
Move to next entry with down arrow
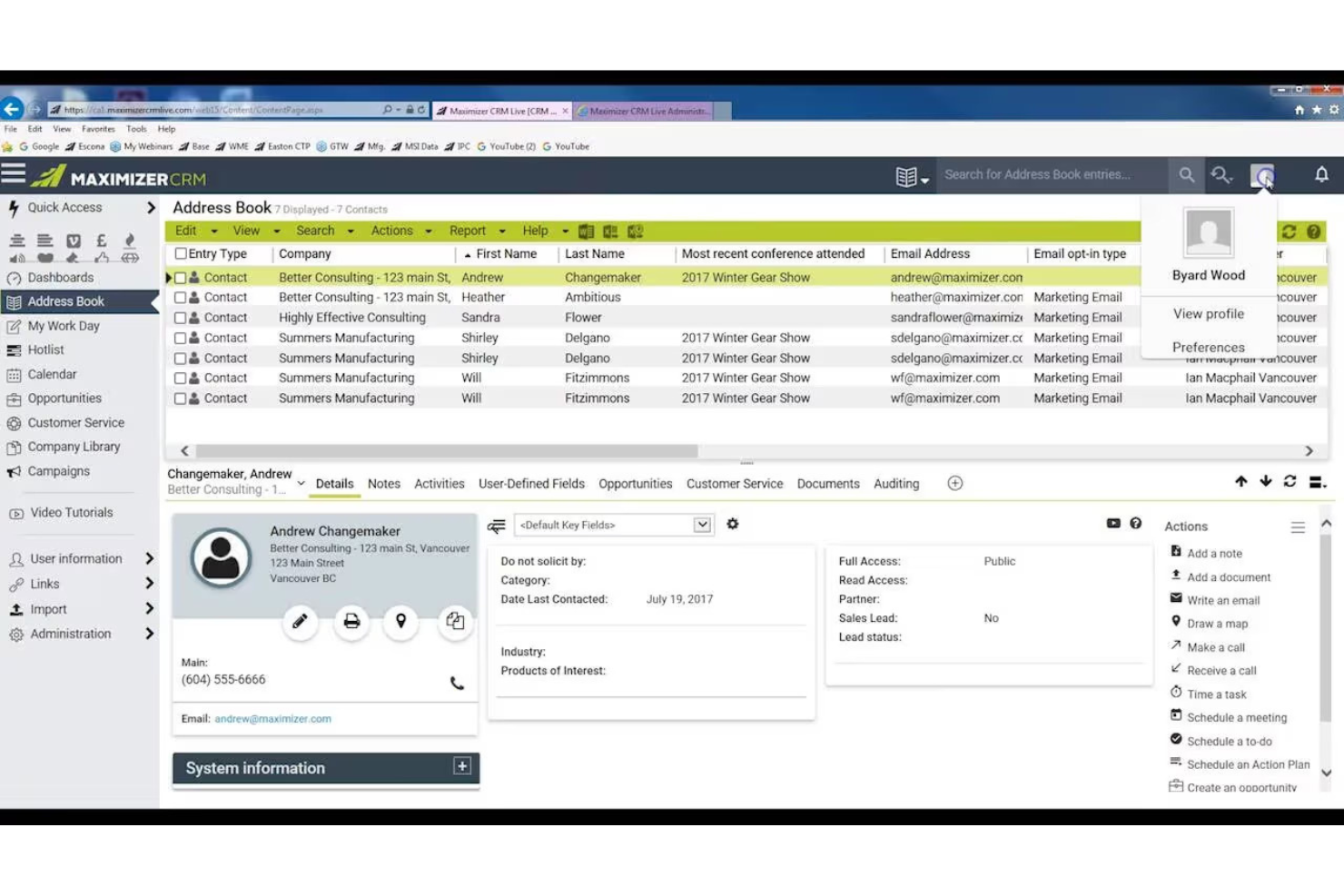pyautogui.click(x=1265, y=481)
